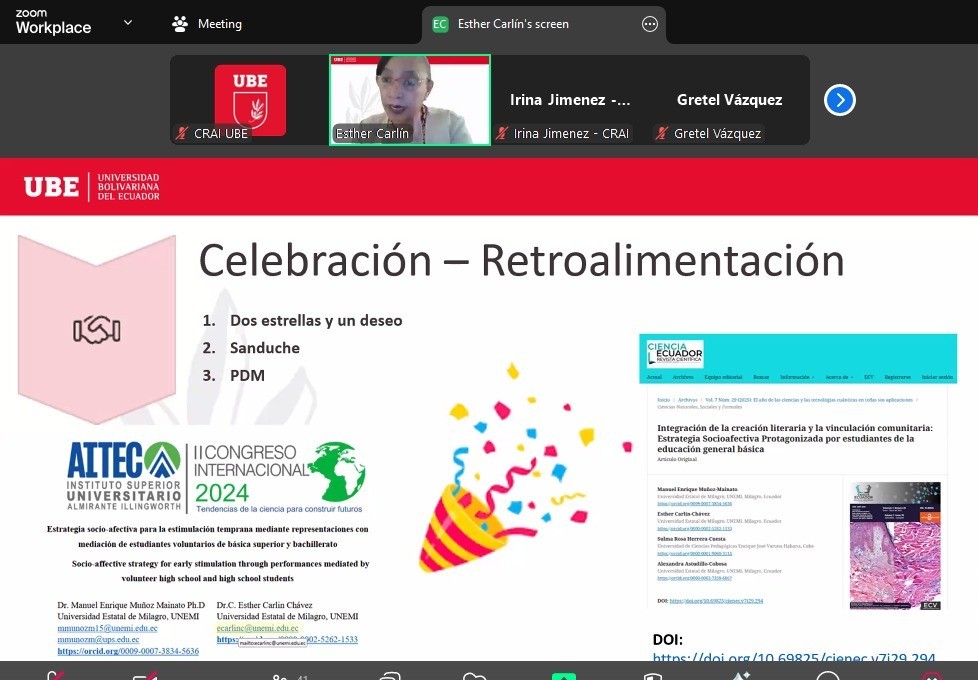Click the muted mic icon beside Gretel Vázquez

click(662, 134)
